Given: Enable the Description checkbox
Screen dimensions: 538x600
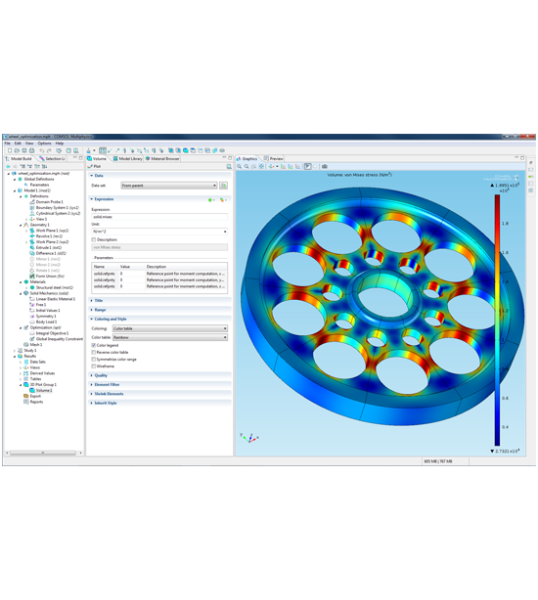Looking at the screenshot, I should 94,240.
